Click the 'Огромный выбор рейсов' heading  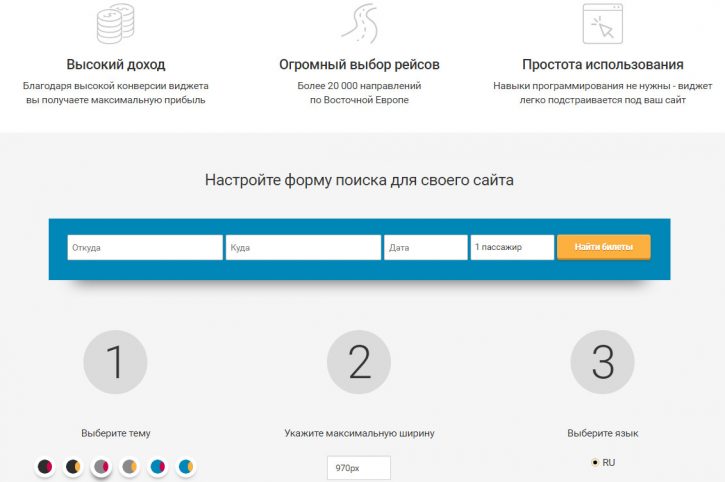pyautogui.click(x=359, y=64)
